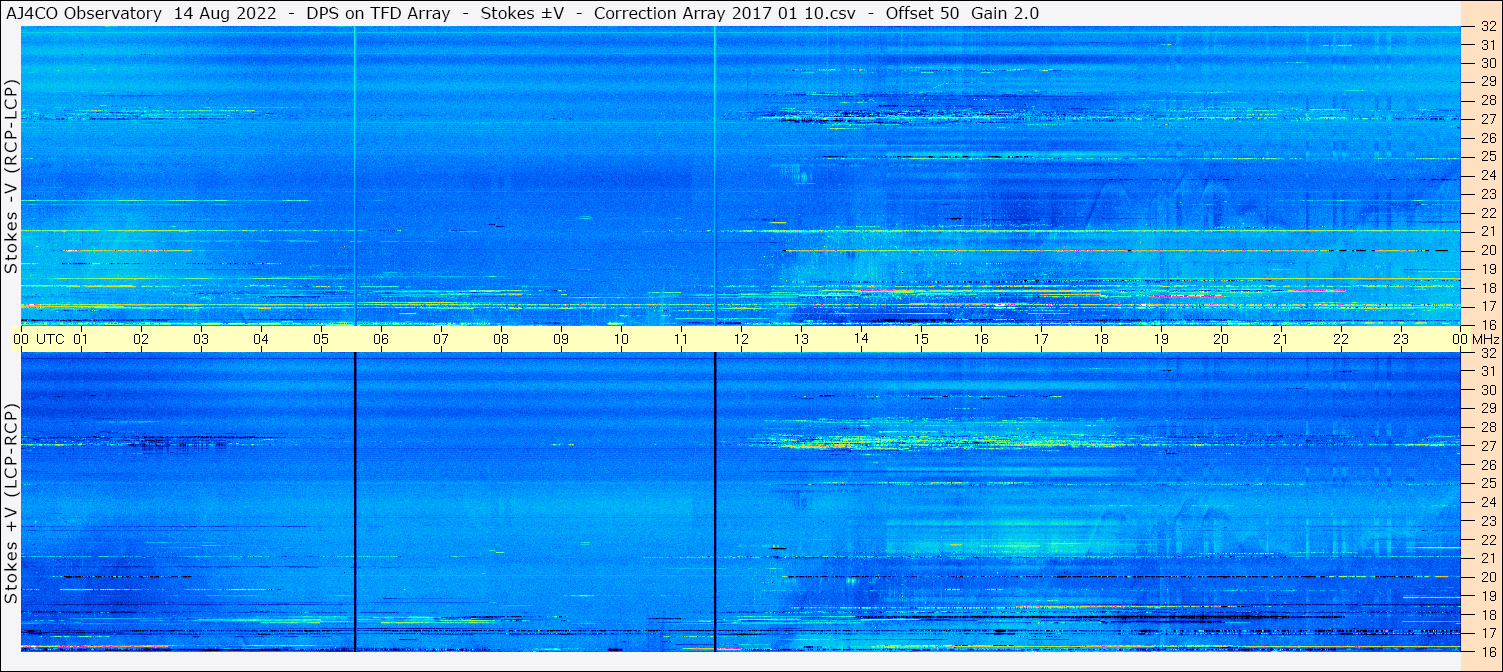The height and width of the screenshot is (672, 1503).
Task: Click the 23 UTC hour marker
Action: [1401, 339]
